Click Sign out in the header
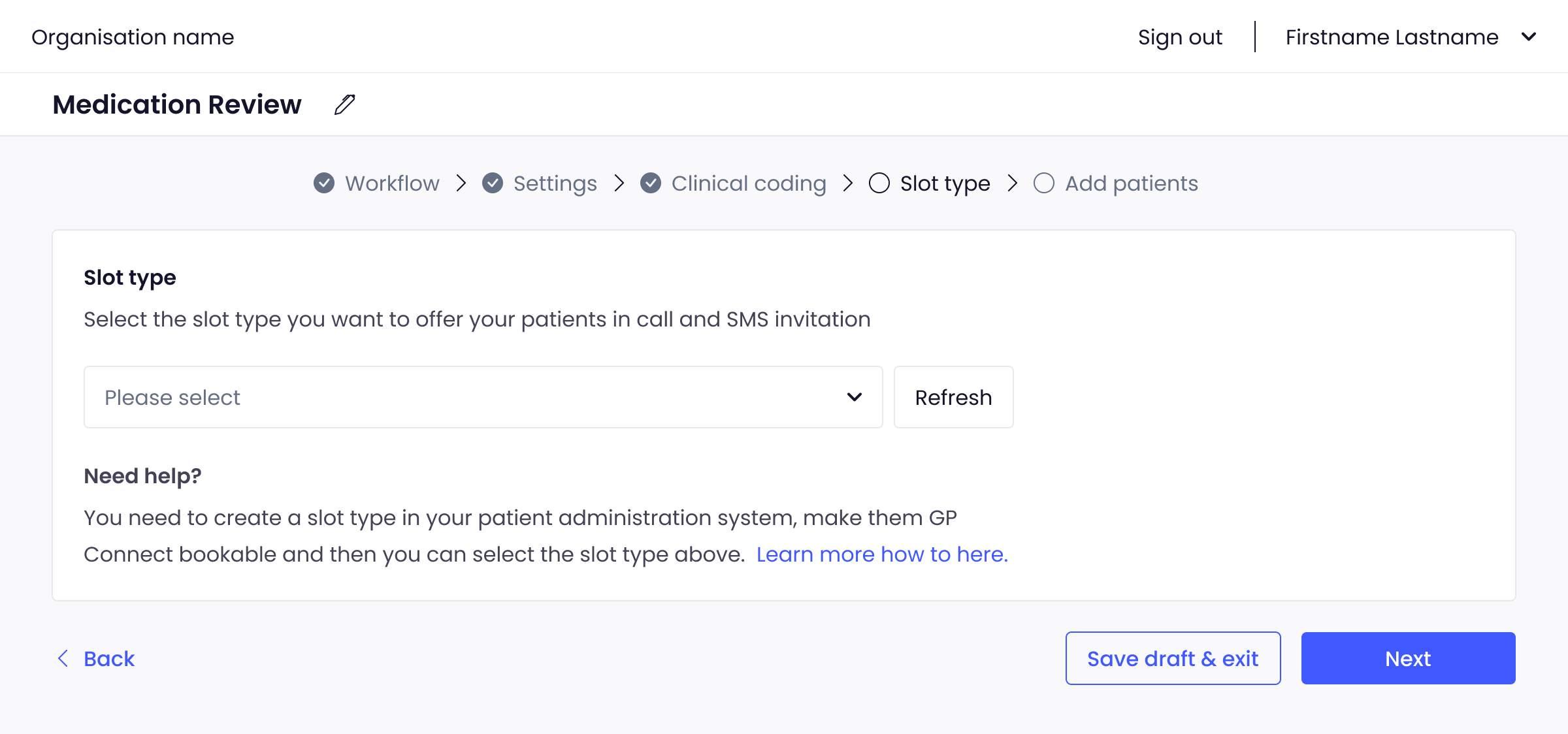Viewport: 1568px width, 734px height. [x=1180, y=37]
